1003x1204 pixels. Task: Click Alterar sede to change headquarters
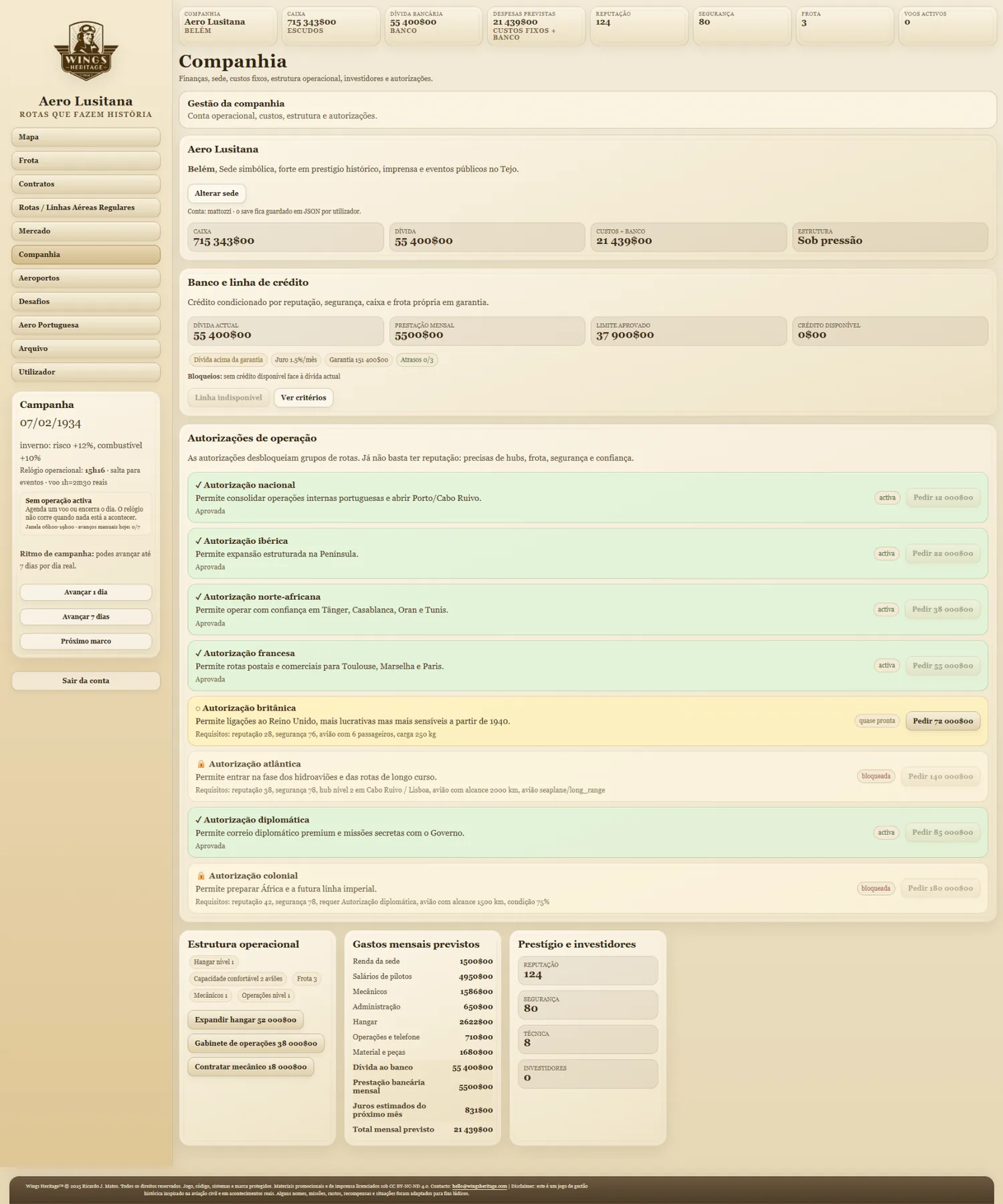click(x=217, y=193)
